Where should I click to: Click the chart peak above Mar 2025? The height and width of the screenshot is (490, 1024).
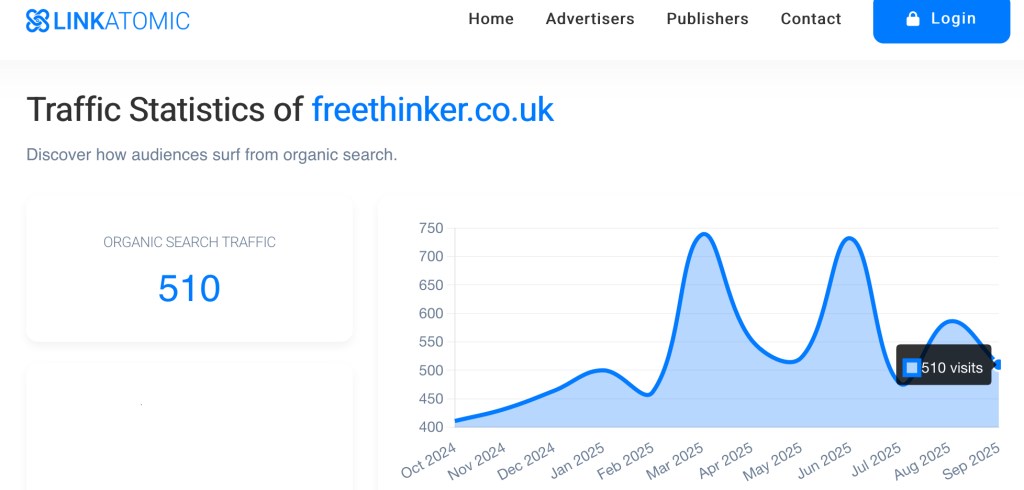[x=703, y=235]
